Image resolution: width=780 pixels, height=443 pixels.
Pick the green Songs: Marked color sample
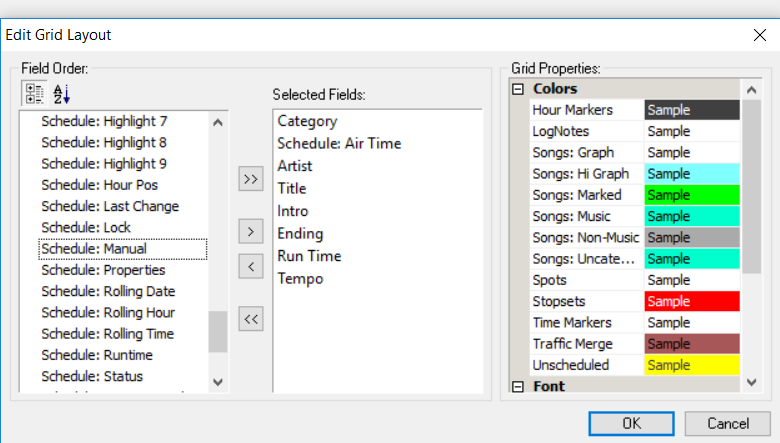pyautogui.click(x=691, y=195)
